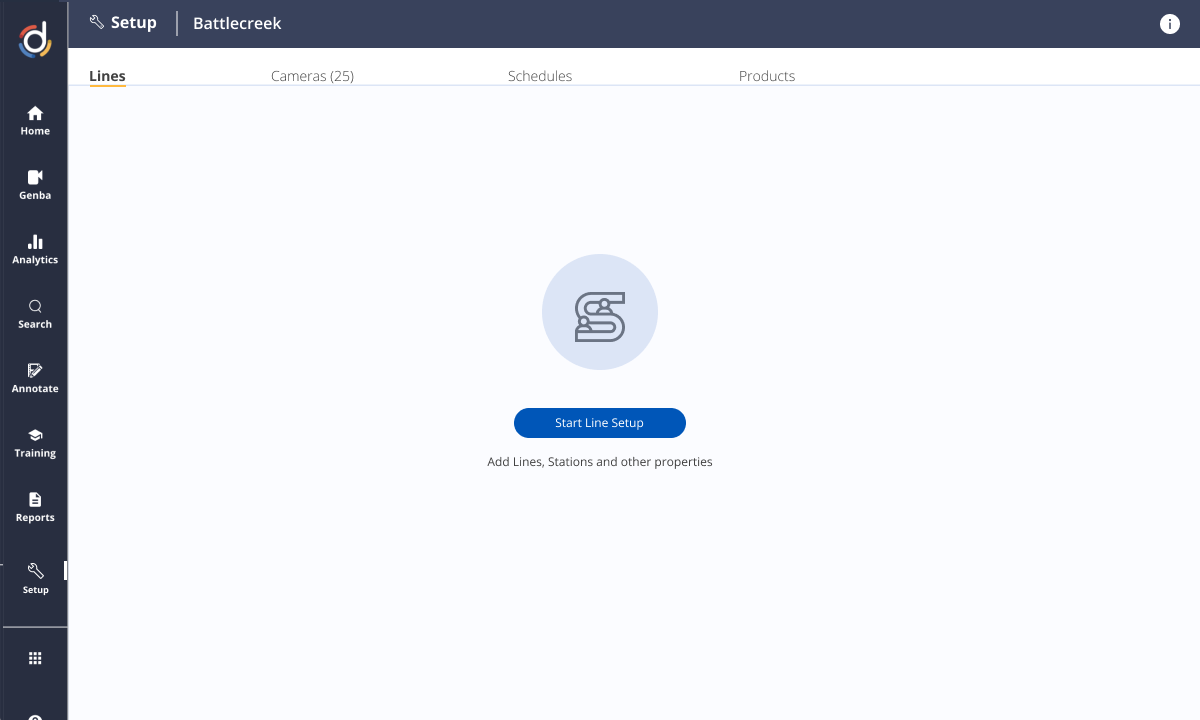Open the Annotate tool
The height and width of the screenshot is (720, 1200).
pos(35,378)
